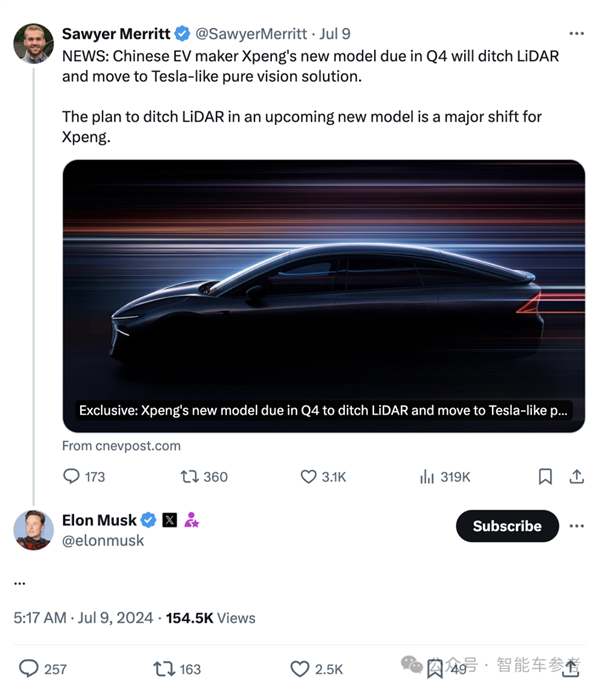Reply to Elon Musk's post

29,668
